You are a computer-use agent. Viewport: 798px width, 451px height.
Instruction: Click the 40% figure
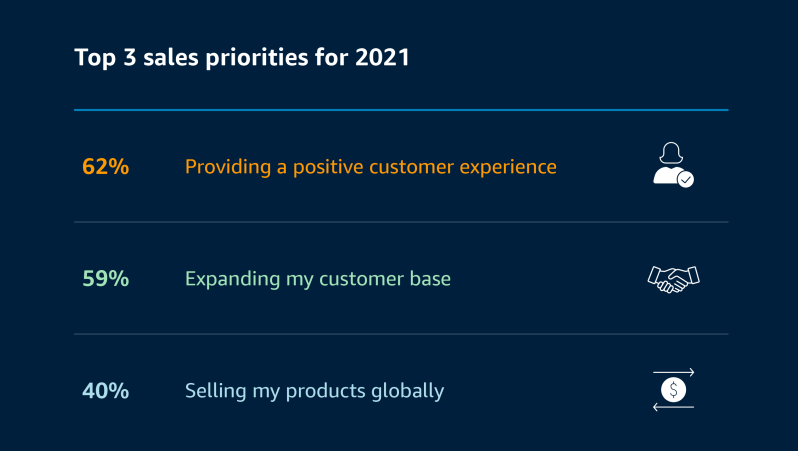[x=105, y=390]
